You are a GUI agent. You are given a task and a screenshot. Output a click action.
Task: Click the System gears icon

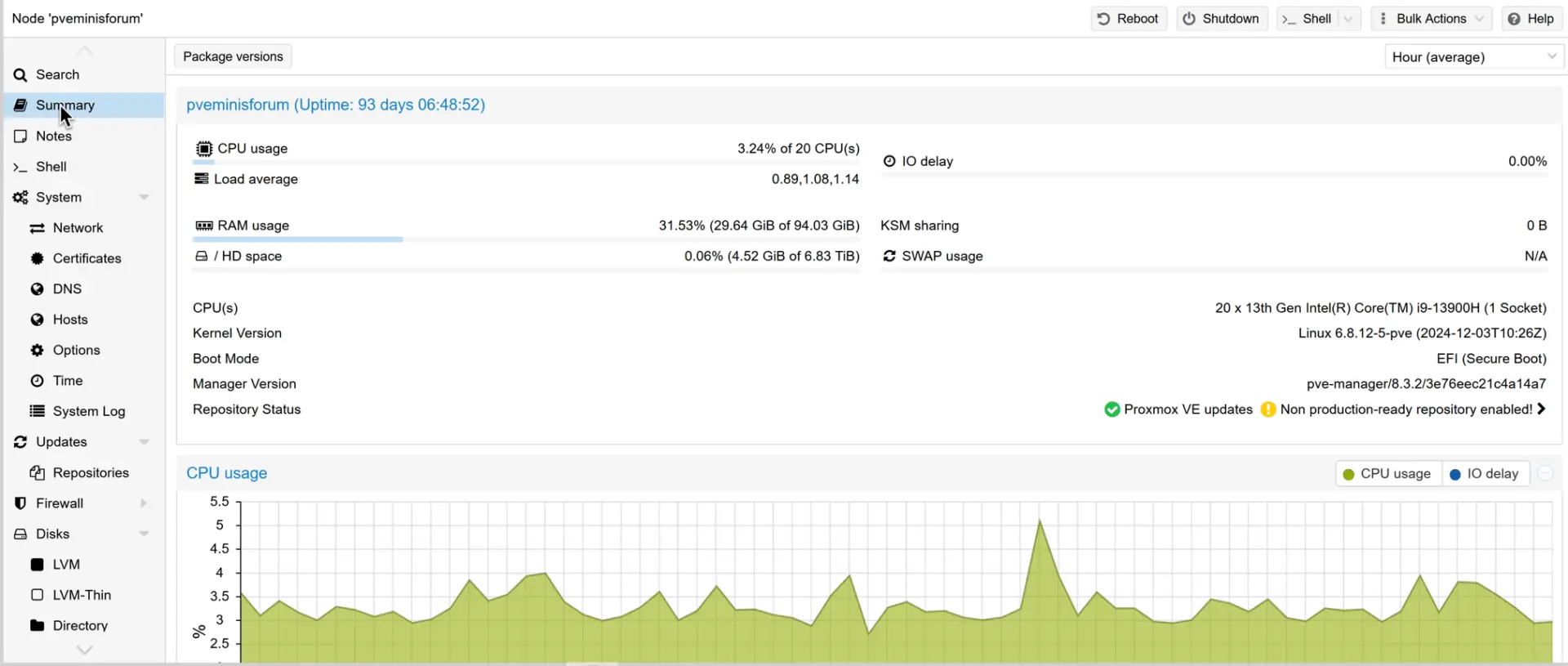tap(20, 198)
